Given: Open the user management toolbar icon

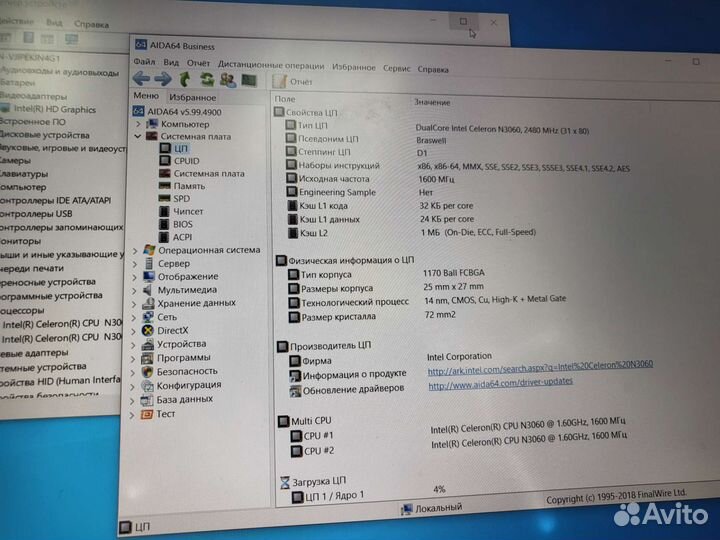Looking at the screenshot, I should [228, 80].
